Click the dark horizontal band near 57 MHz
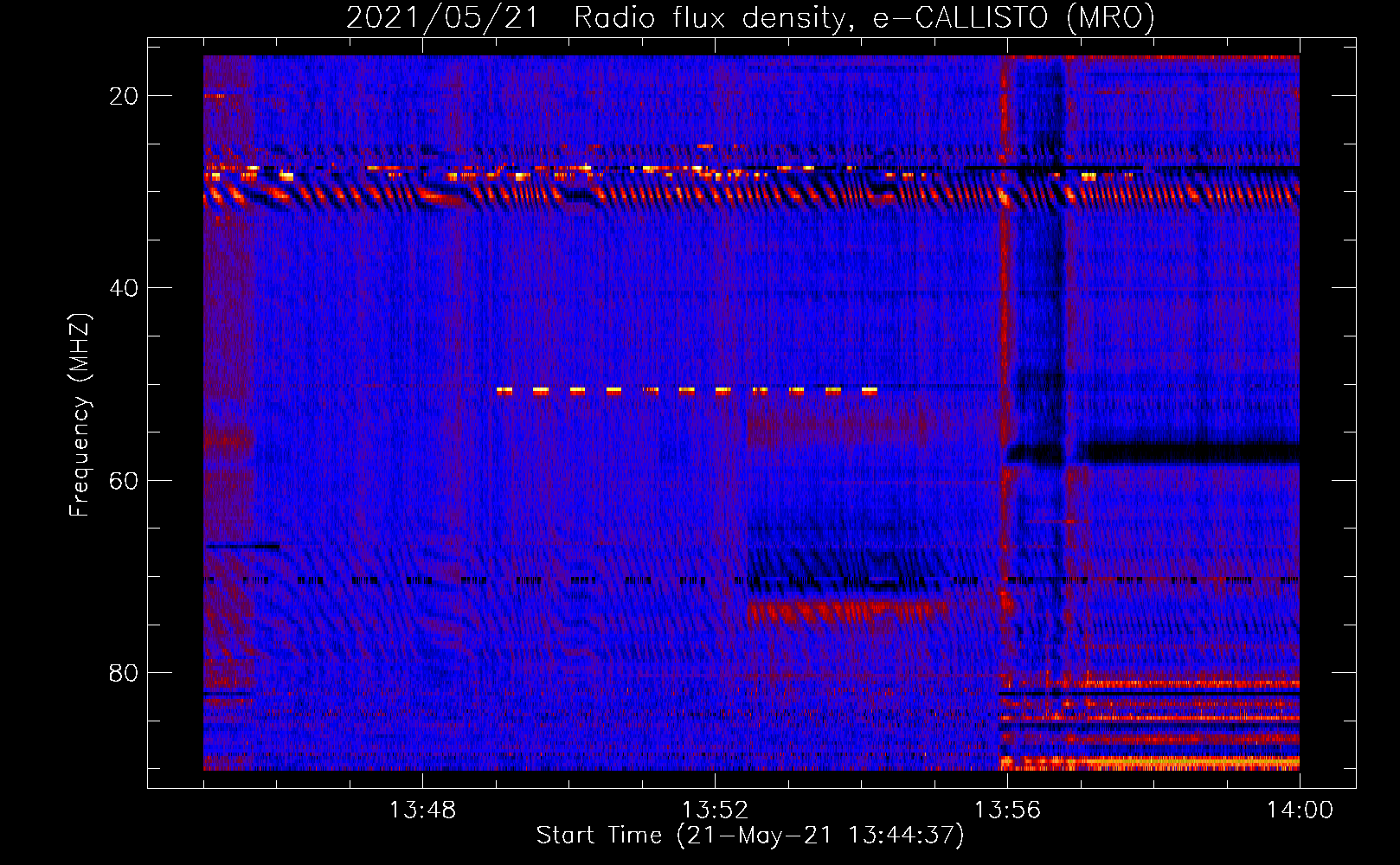The height and width of the screenshot is (865, 1400). coord(1153,452)
